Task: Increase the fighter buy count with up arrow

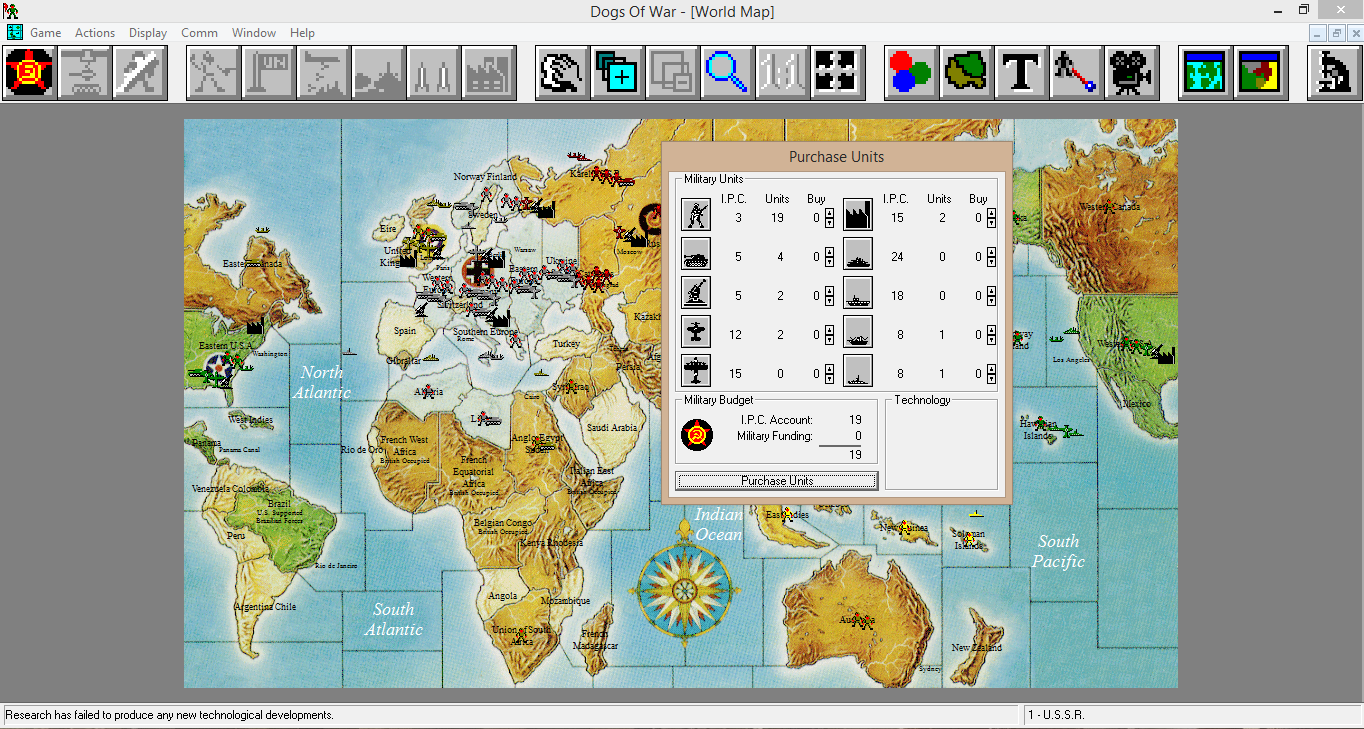Action: (x=829, y=330)
